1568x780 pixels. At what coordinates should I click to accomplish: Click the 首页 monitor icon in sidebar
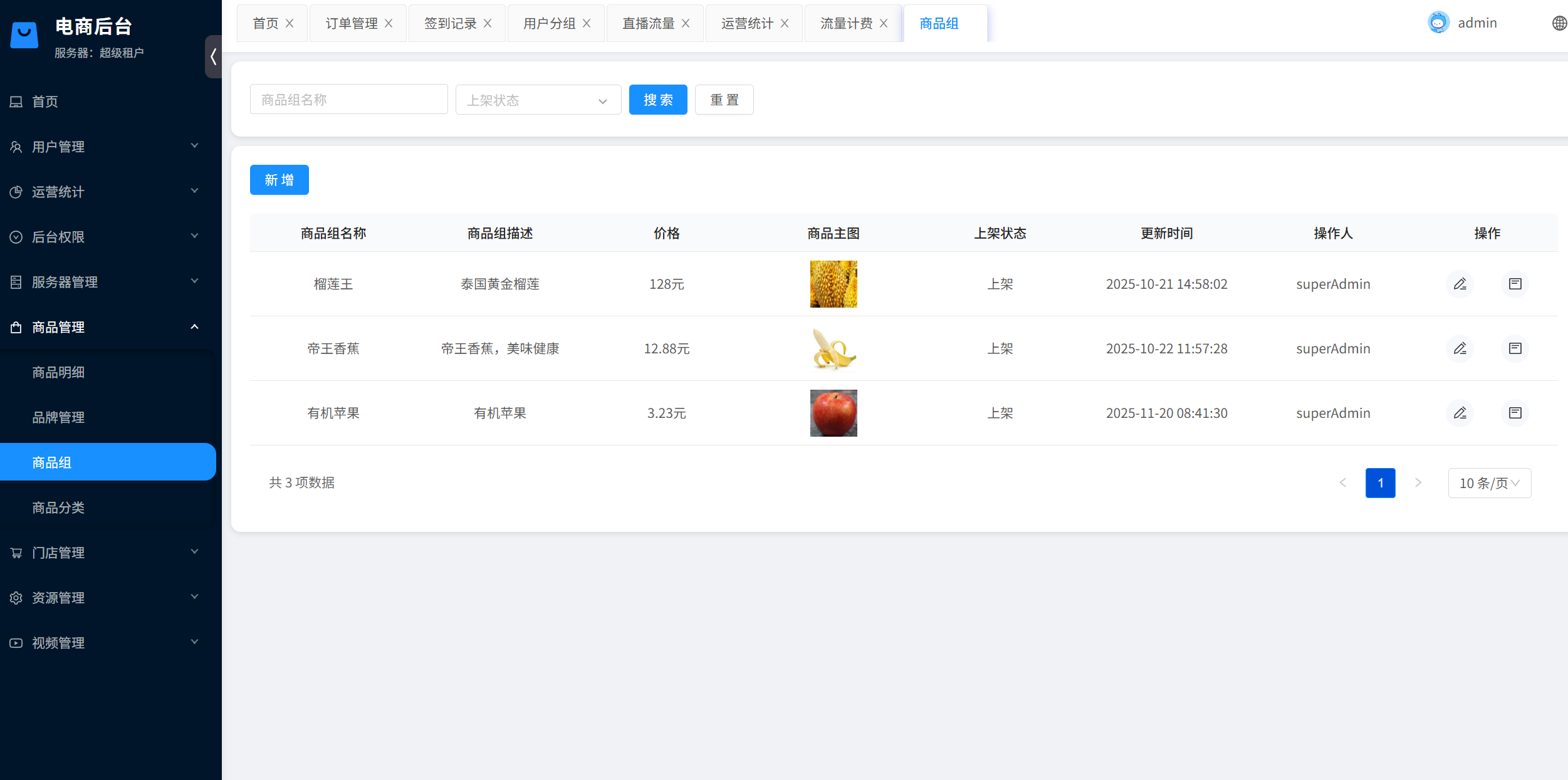pos(16,101)
